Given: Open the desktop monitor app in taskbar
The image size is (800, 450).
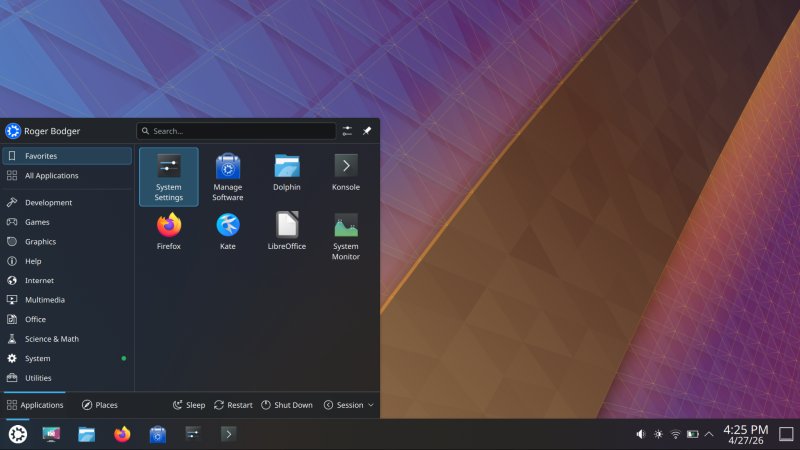Looking at the screenshot, I should (51, 434).
